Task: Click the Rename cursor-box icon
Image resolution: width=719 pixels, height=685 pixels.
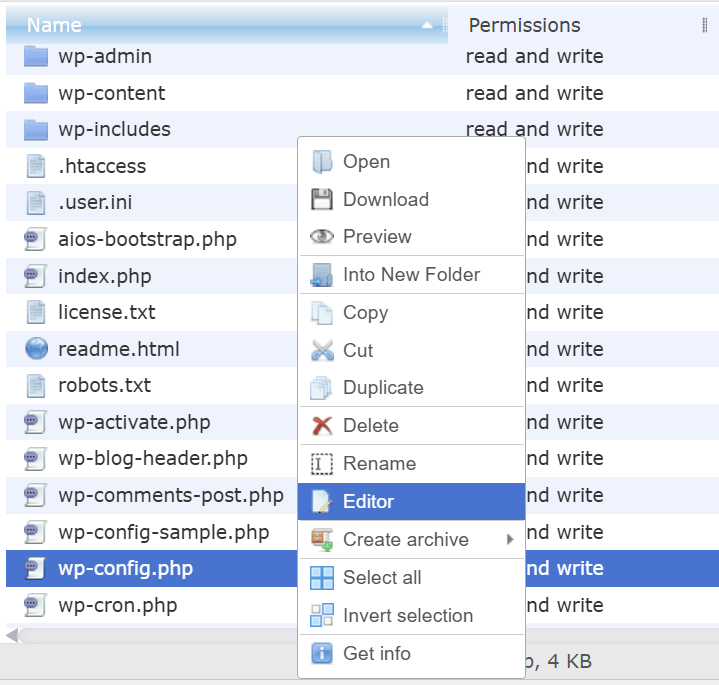Action: (322, 464)
